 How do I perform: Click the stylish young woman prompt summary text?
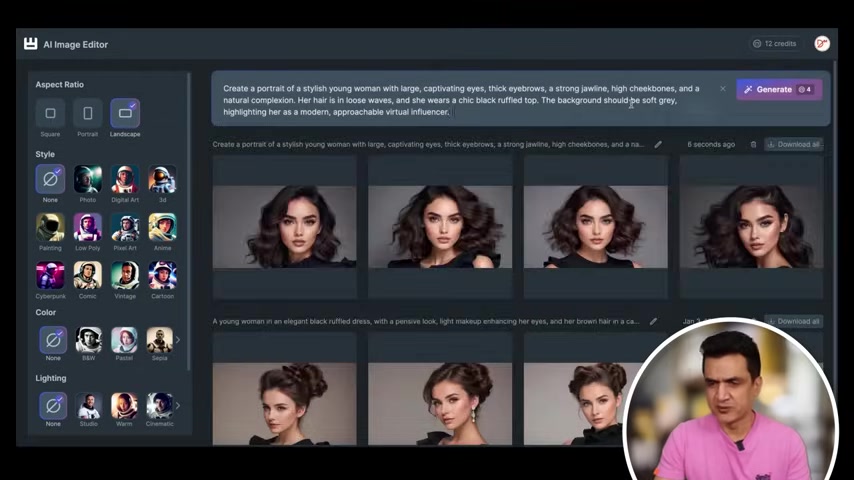(428, 144)
